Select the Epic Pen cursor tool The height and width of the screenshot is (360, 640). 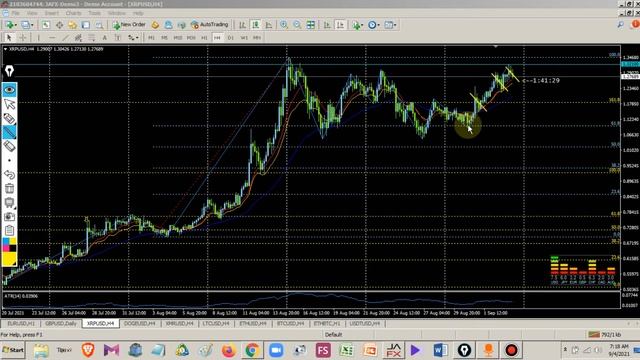[x=9, y=104]
